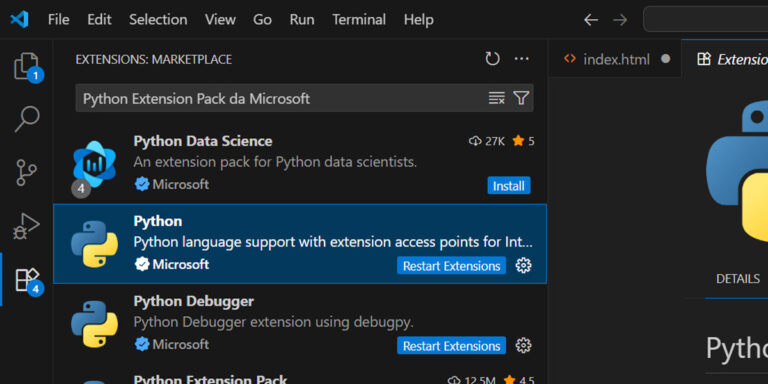This screenshot has width=768, height=384.
Task: Install the Python Data Science pack
Action: coord(509,186)
